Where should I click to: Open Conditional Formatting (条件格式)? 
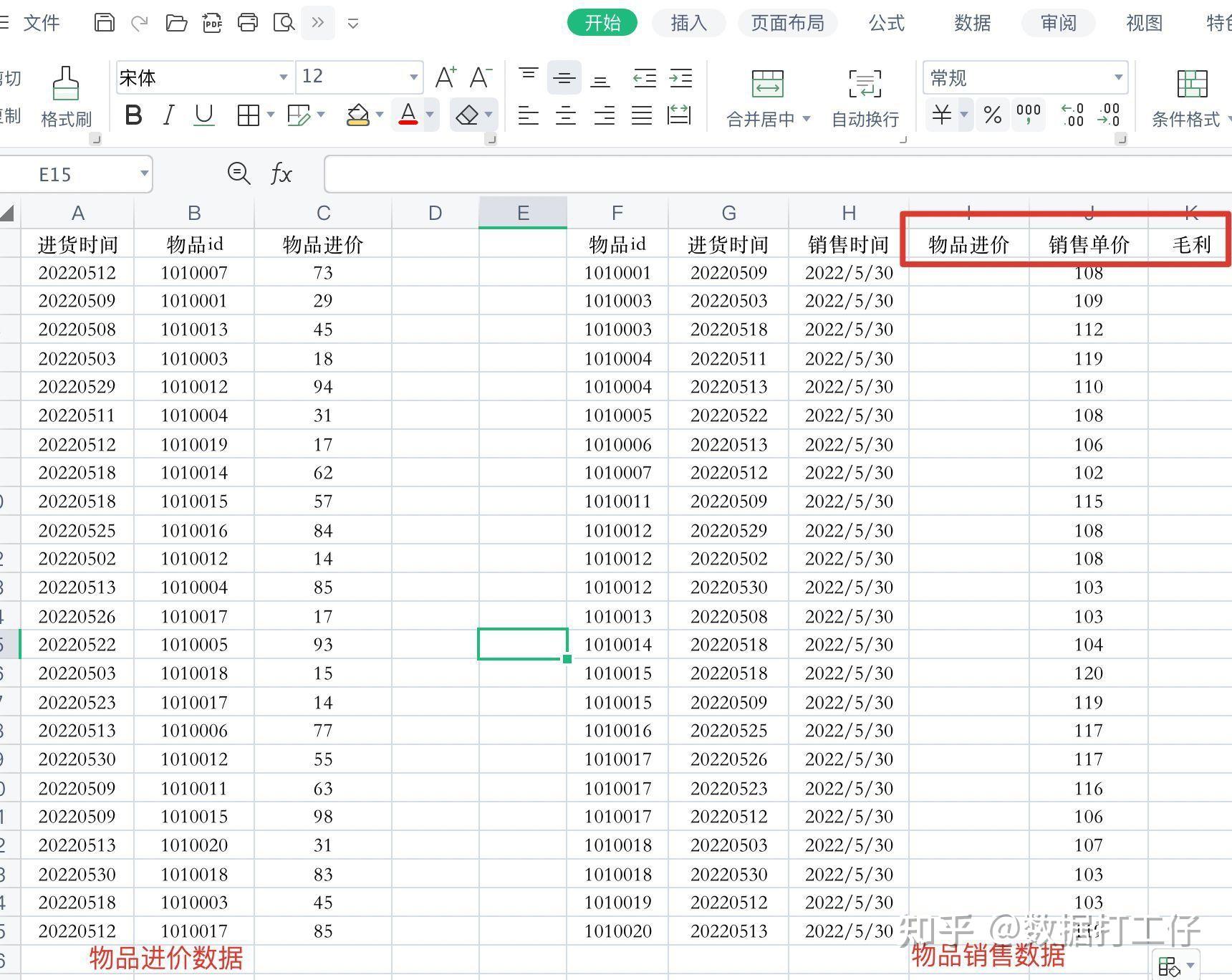[1192, 98]
